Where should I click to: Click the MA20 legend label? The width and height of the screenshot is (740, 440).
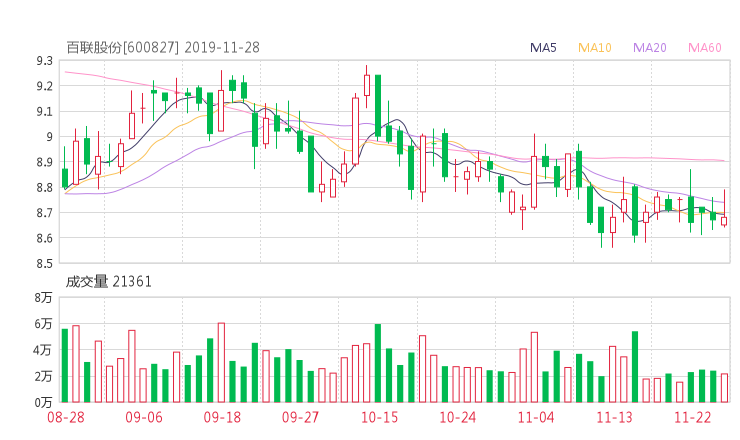click(x=649, y=48)
